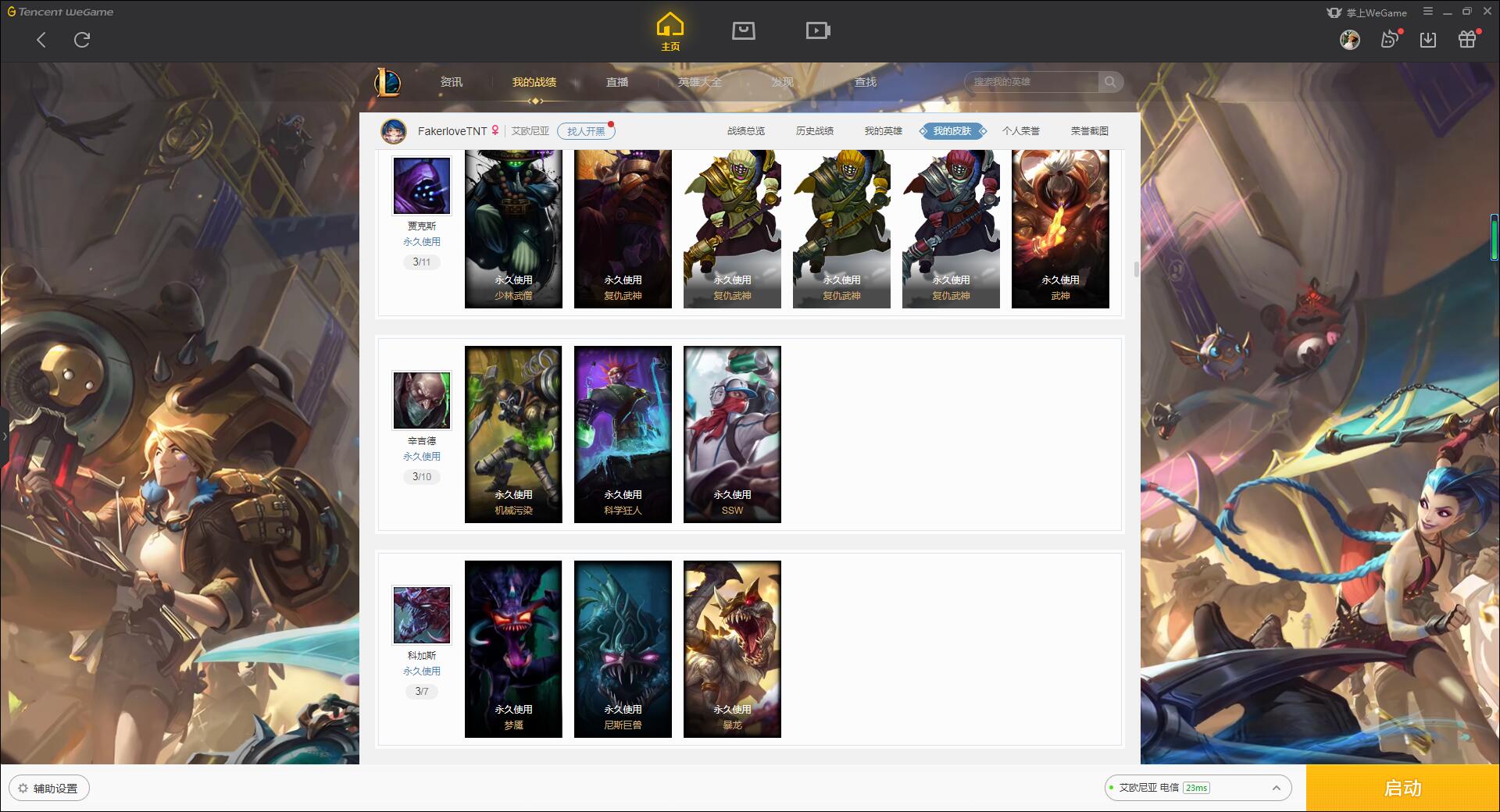Screen dimensions: 1500x812
Task: Open the 战绩总览 sub-tab
Action: [x=746, y=131]
